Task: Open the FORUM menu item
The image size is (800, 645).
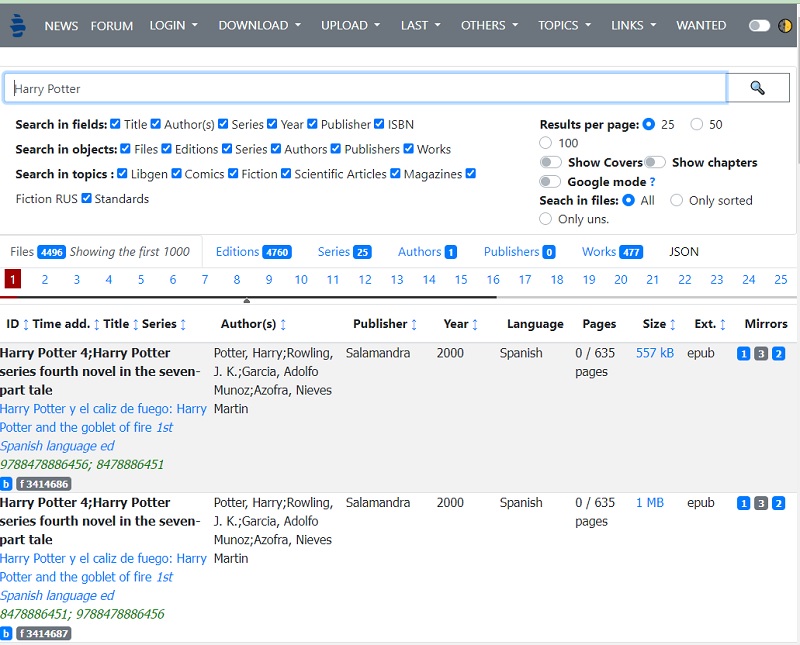Action: (112, 25)
